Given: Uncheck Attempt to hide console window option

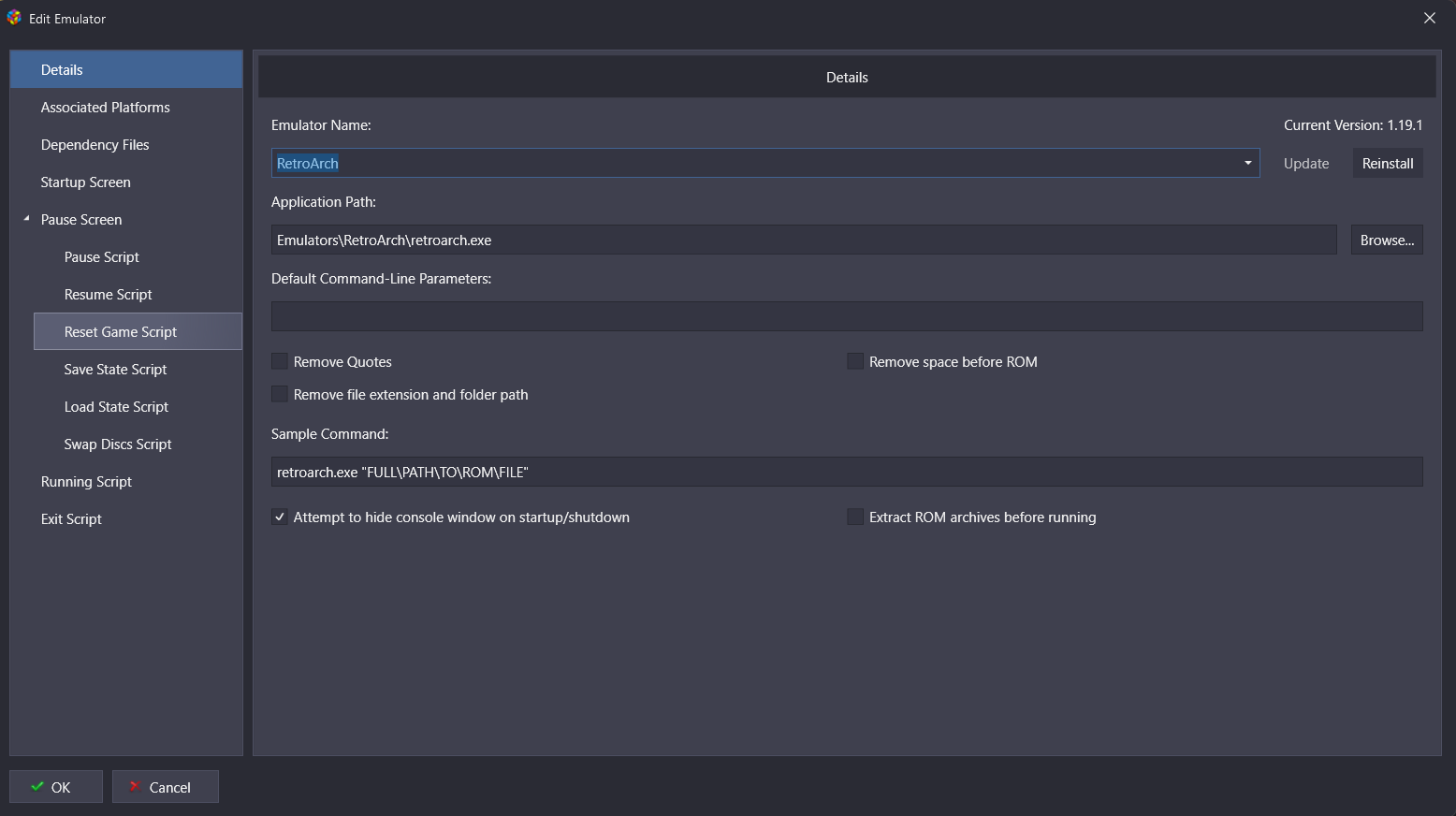Looking at the screenshot, I should click(x=280, y=517).
